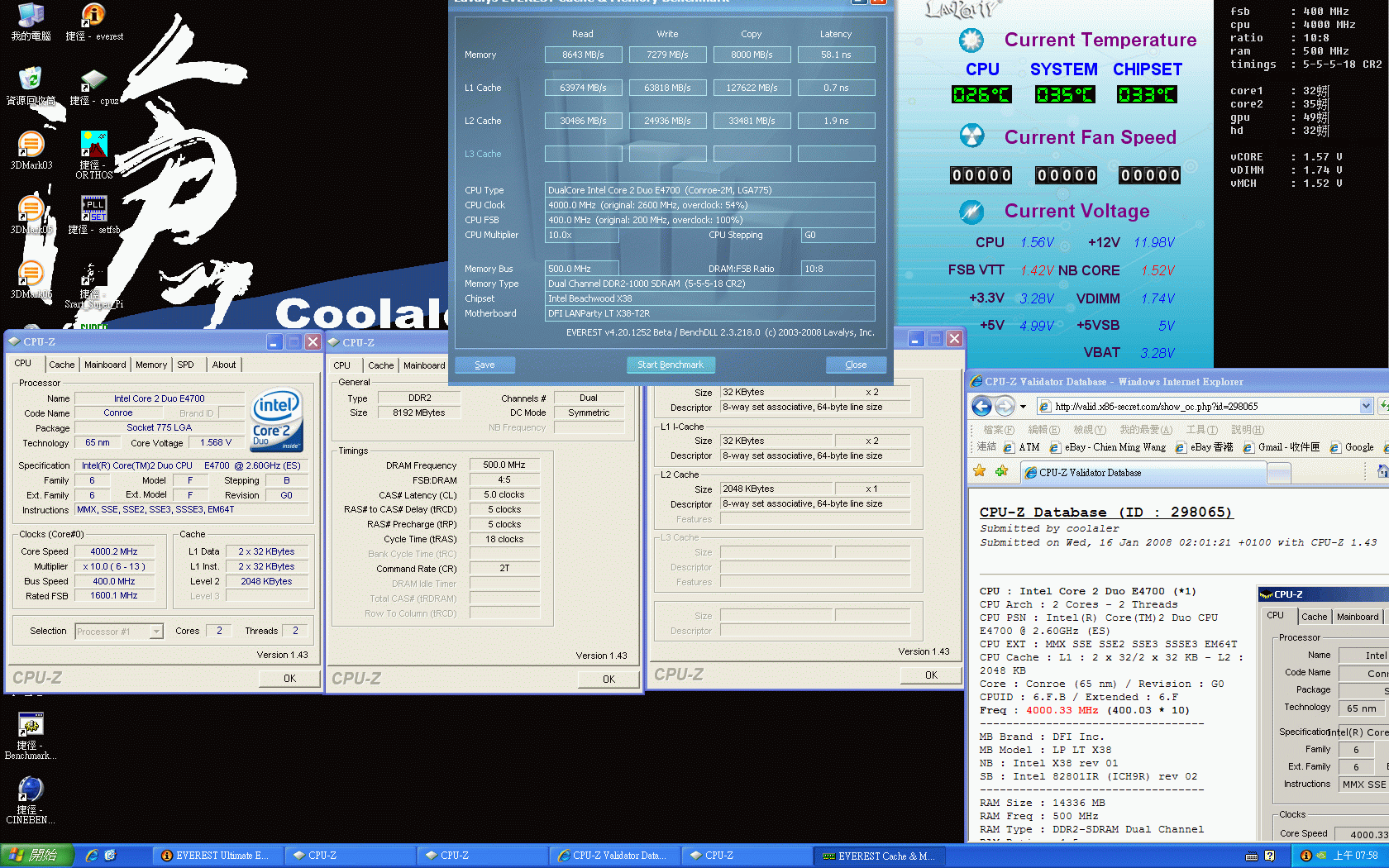Select the Mainboard tab in middle CPU-Z window
Viewport: 1389px width, 868px height.
tap(424, 365)
